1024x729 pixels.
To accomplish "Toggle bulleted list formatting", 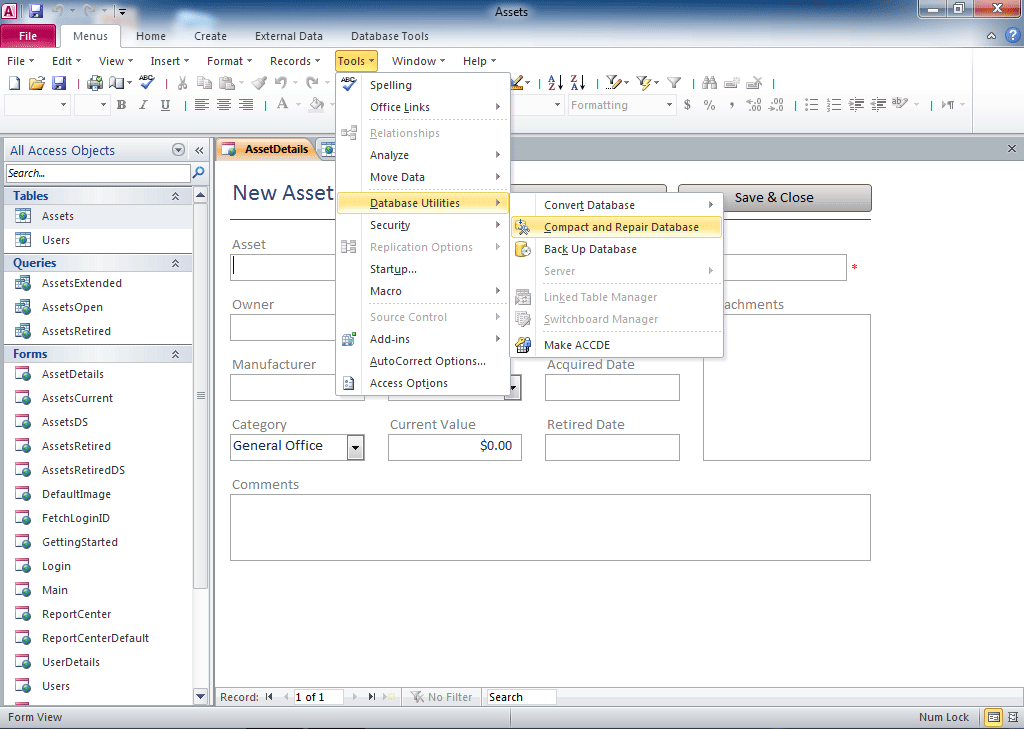I will click(812, 105).
